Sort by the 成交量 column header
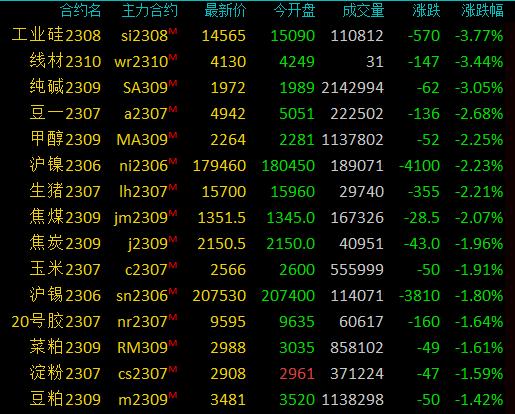515x414 pixels. tap(363, 11)
